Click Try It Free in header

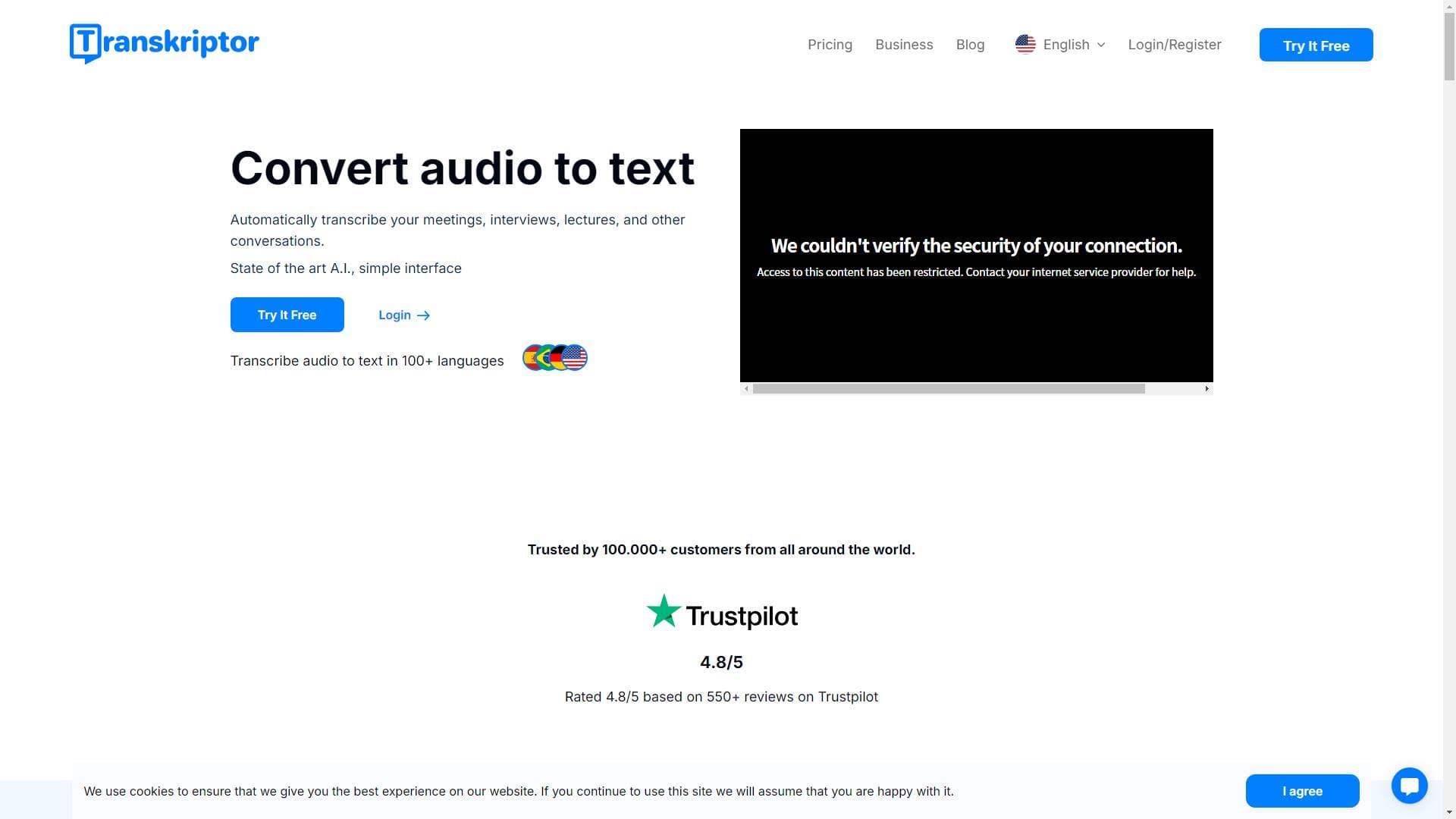pos(1316,45)
